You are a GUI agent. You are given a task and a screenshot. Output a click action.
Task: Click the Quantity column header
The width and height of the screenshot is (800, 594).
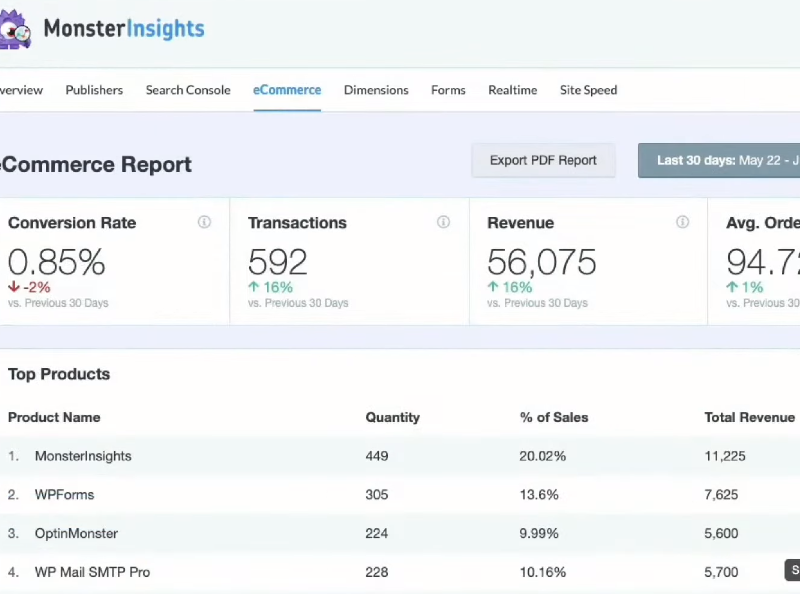[392, 417]
